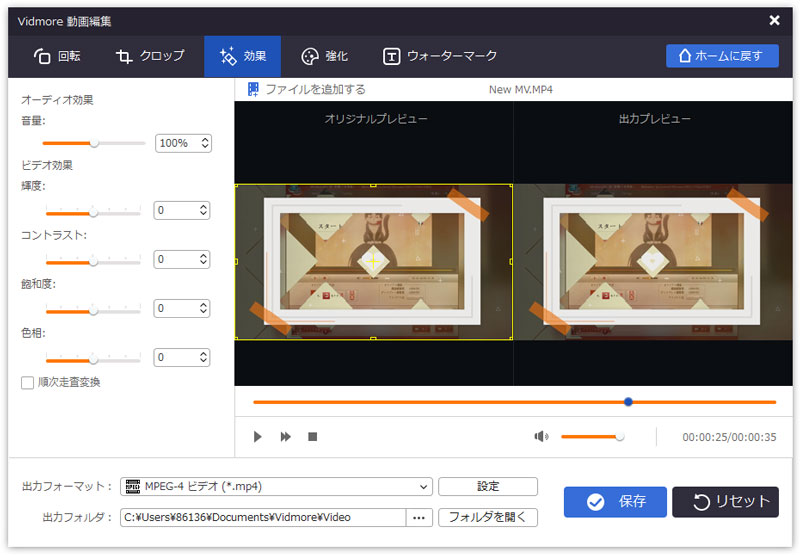Image resolution: width=800 pixels, height=555 pixels.
Task: Enable the 順次走査変換 deinterlace checkbox
Action: coord(28,383)
